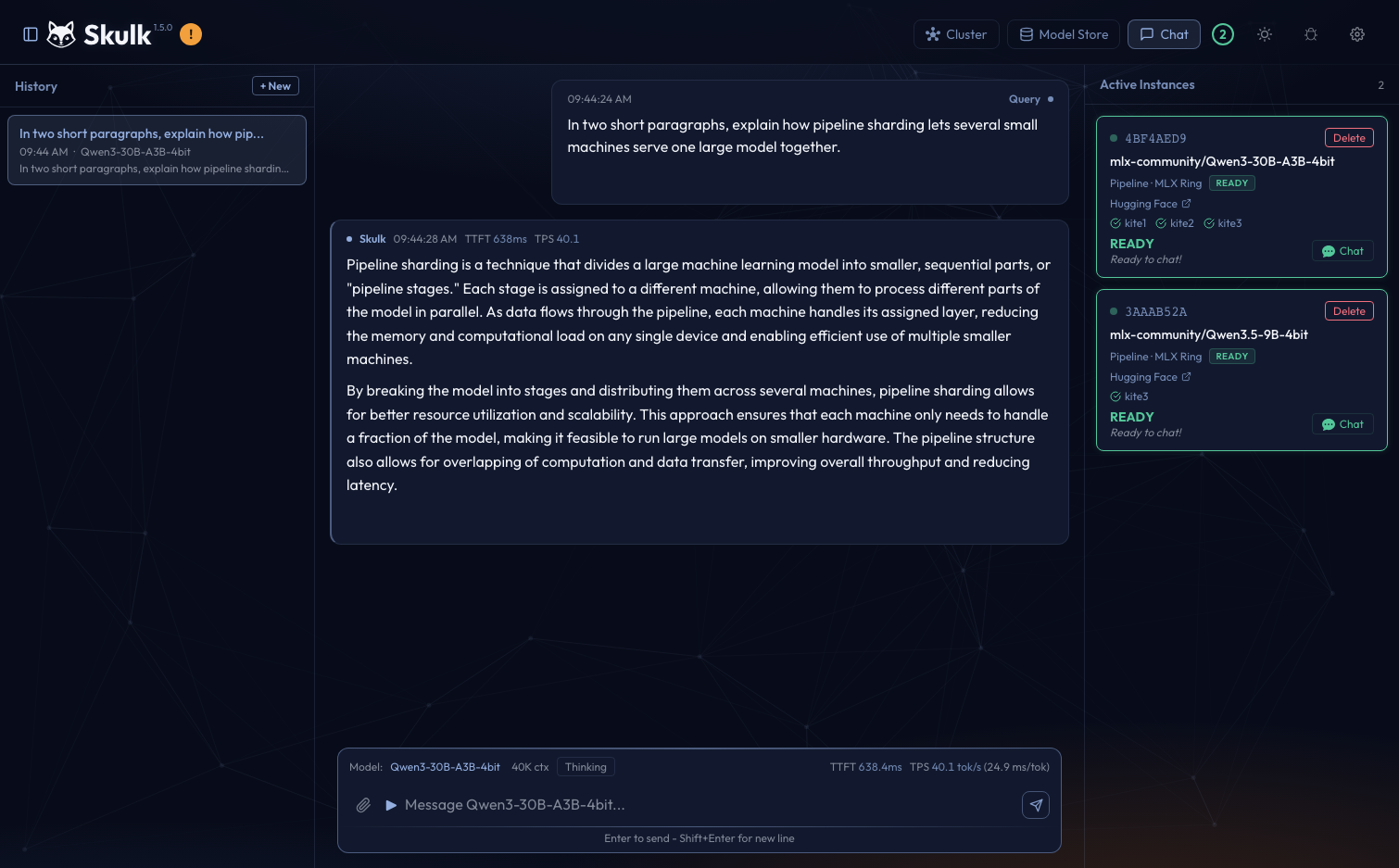The image size is (1399, 868).
Task: Open the Cluster view
Action: point(956,34)
